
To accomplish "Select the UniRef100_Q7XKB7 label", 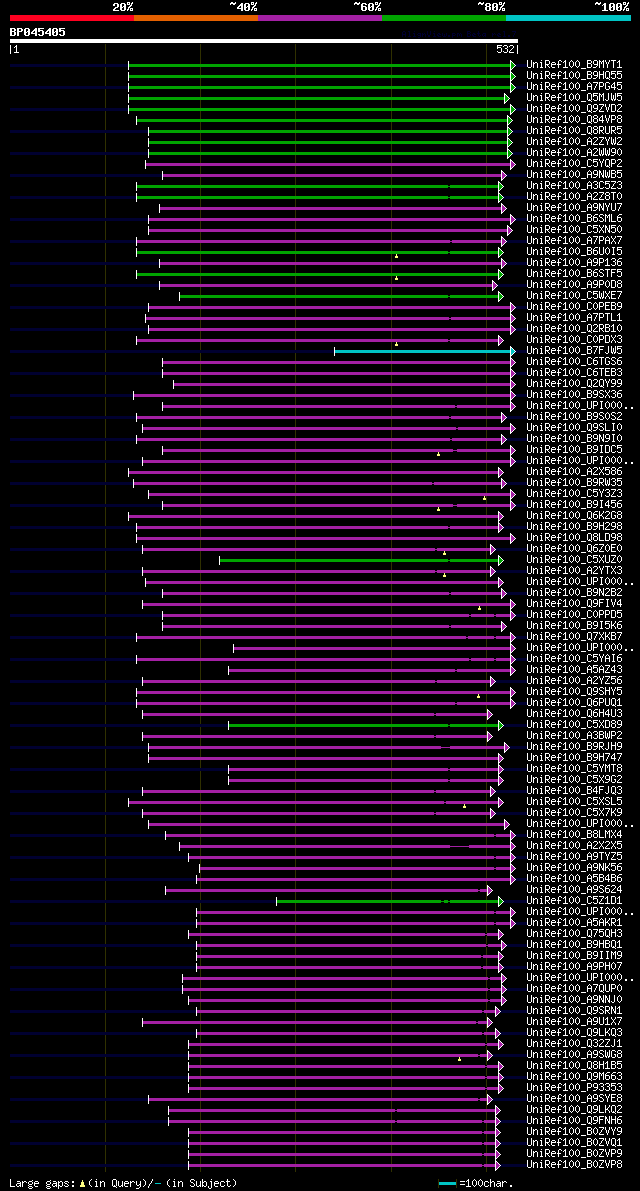I will (x=574, y=637).
